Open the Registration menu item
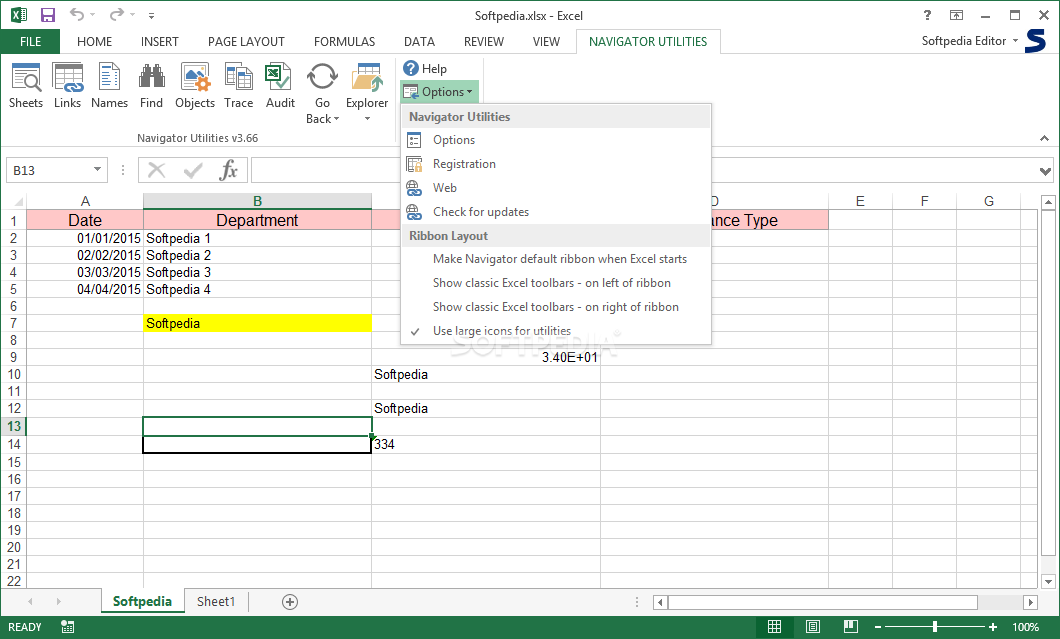Image resolution: width=1060 pixels, height=639 pixels. (556, 164)
